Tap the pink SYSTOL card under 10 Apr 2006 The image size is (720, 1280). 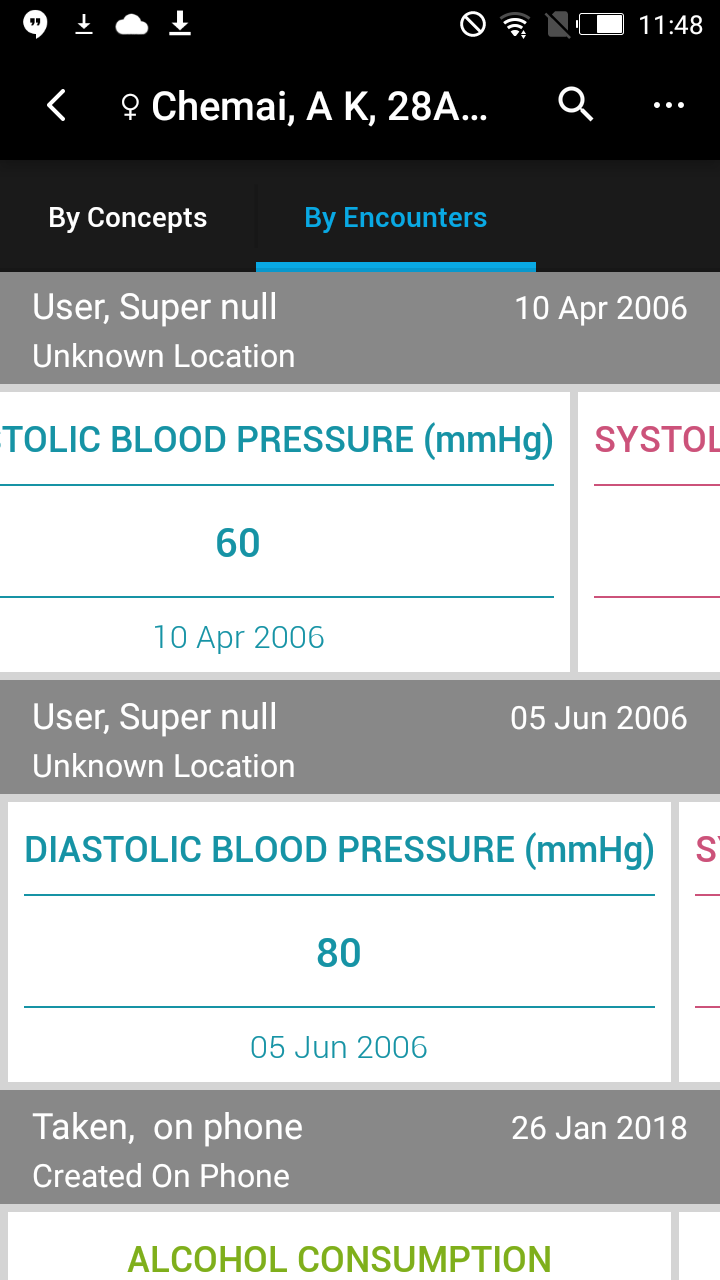tap(649, 532)
